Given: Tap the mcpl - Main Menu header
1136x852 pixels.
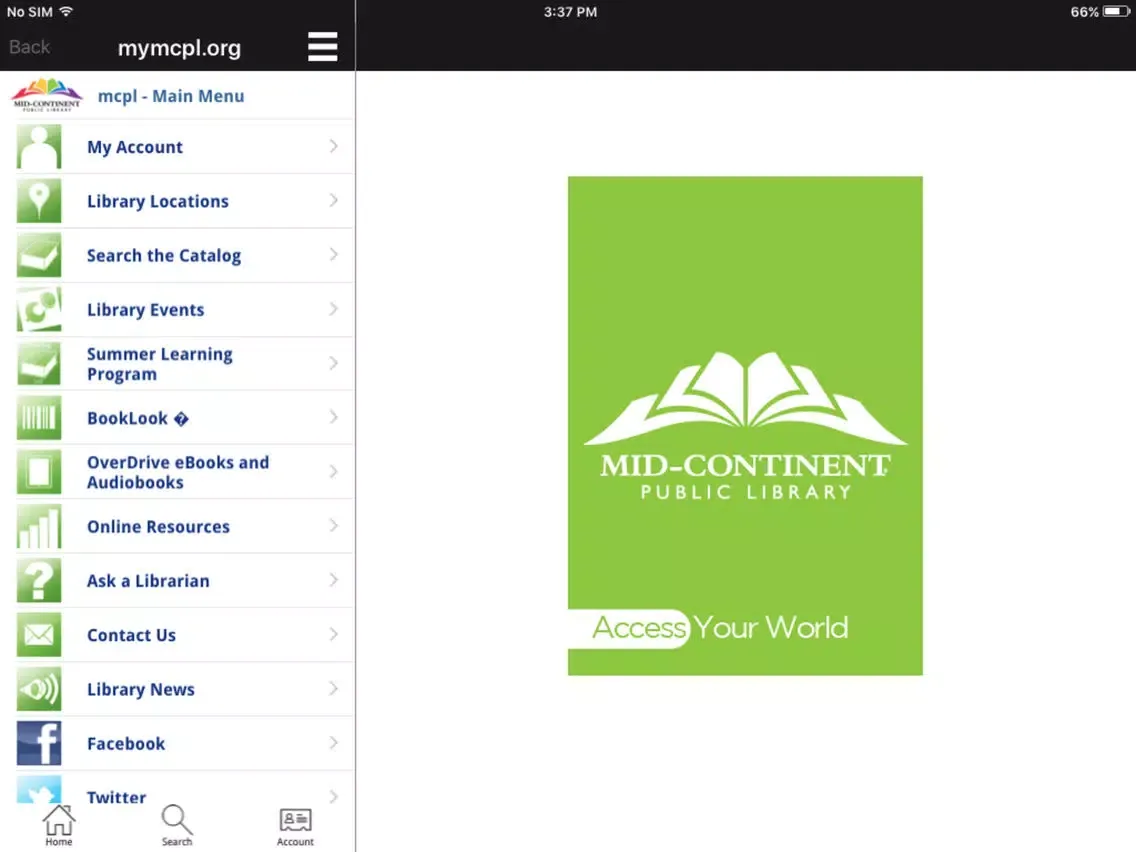Looking at the screenshot, I should [171, 96].
